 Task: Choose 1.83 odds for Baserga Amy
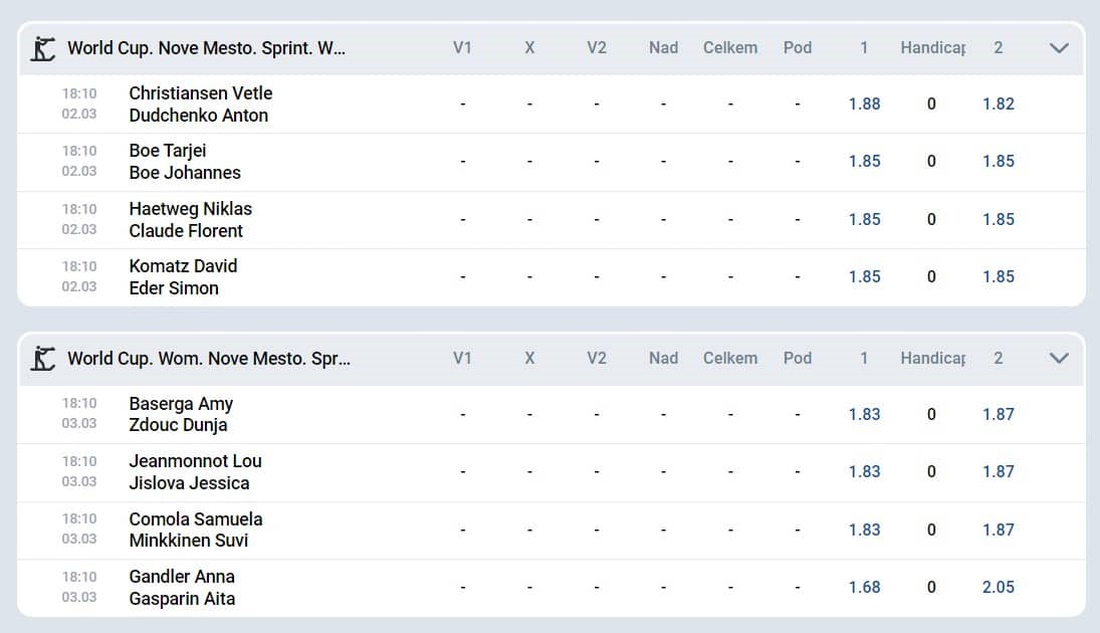(864, 415)
